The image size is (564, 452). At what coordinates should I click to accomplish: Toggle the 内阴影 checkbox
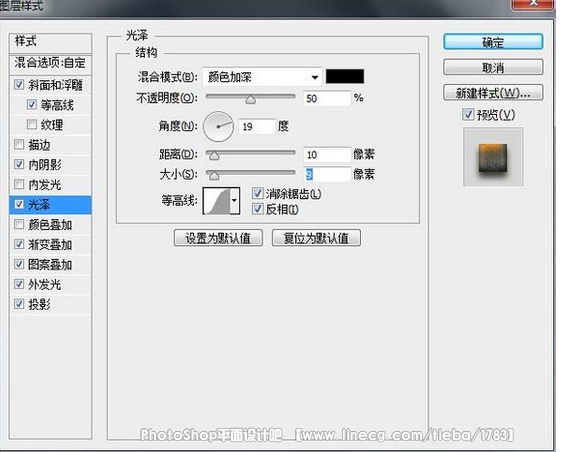(x=19, y=164)
